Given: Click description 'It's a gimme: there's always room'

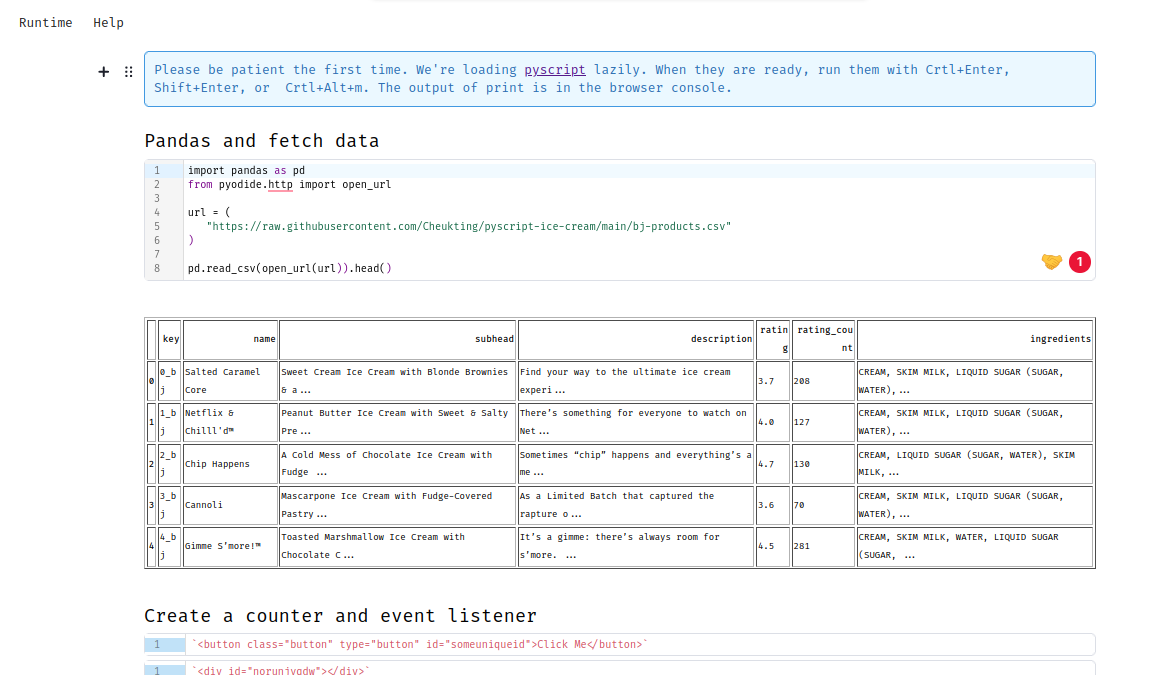Looking at the screenshot, I should (x=636, y=546).
